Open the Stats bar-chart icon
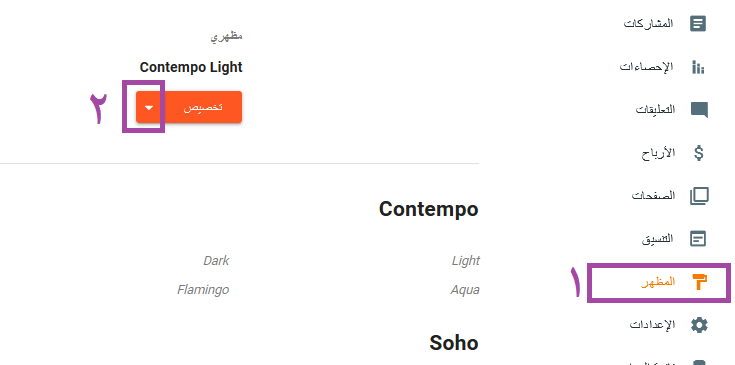 (x=698, y=67)
